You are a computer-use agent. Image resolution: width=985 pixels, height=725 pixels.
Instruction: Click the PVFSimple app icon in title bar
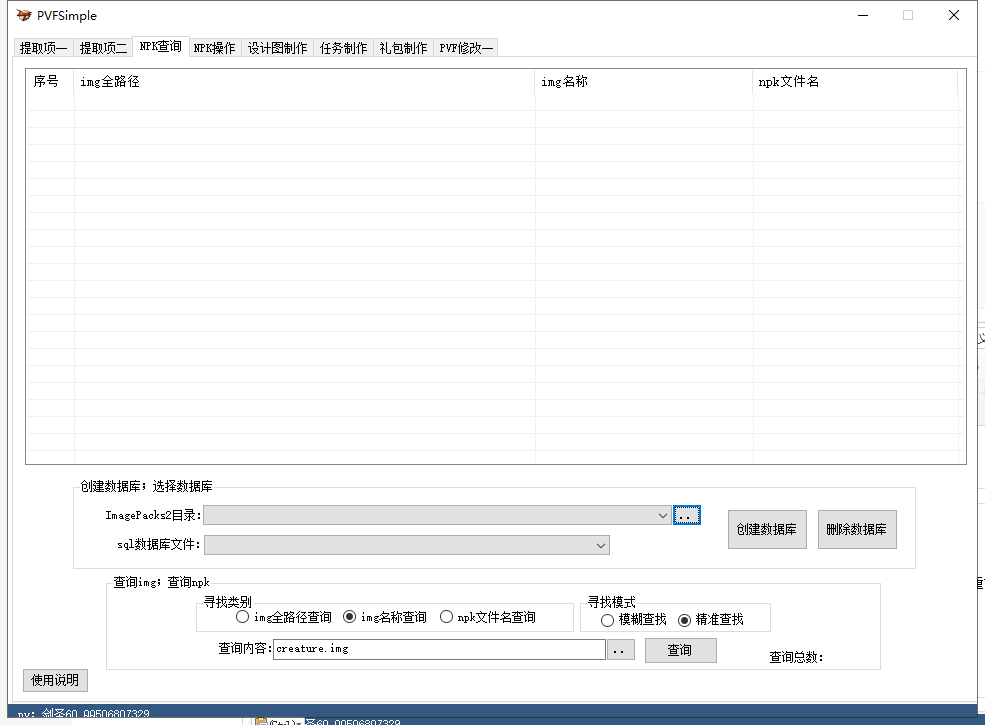coord(23,16)
